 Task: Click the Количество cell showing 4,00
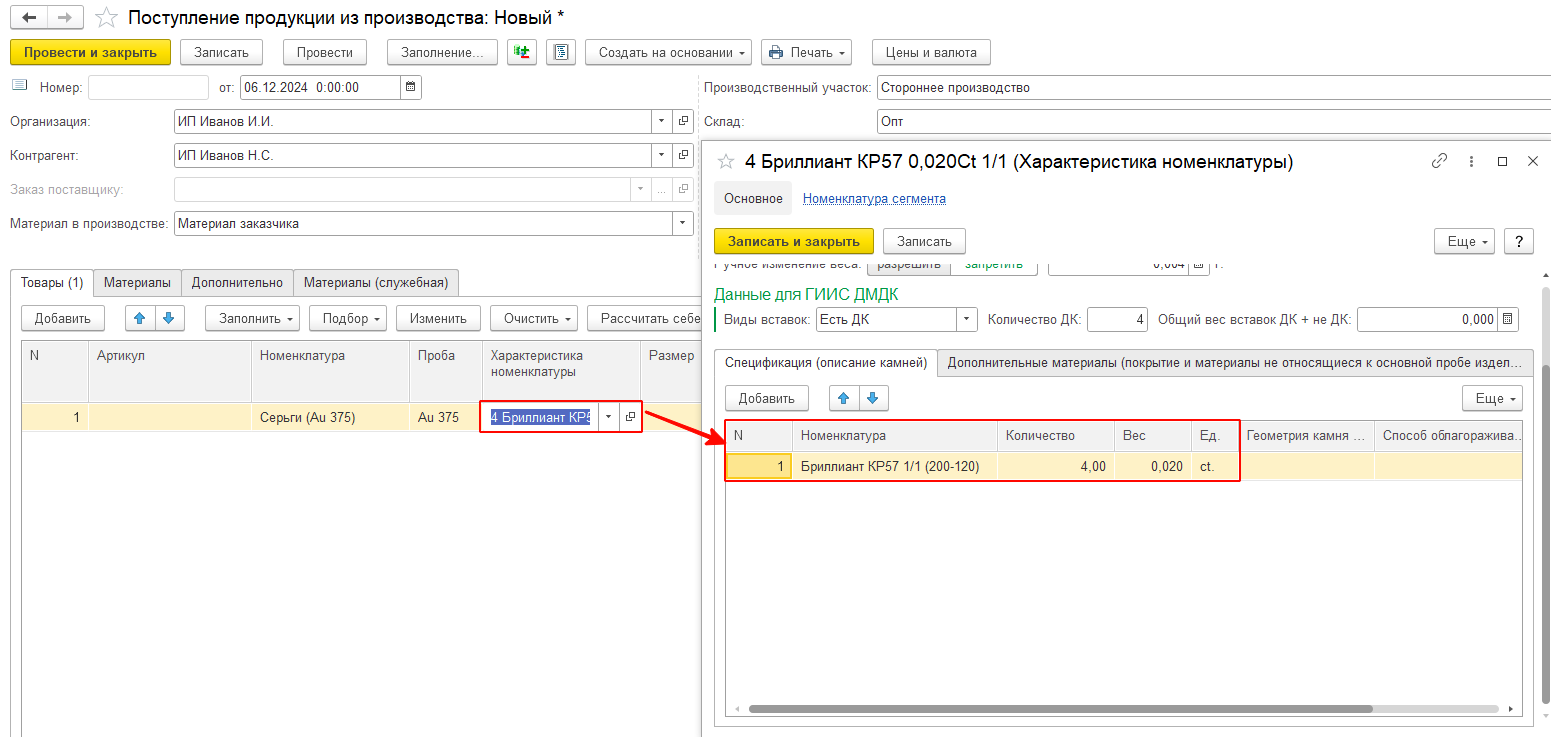coord(1056,466)
